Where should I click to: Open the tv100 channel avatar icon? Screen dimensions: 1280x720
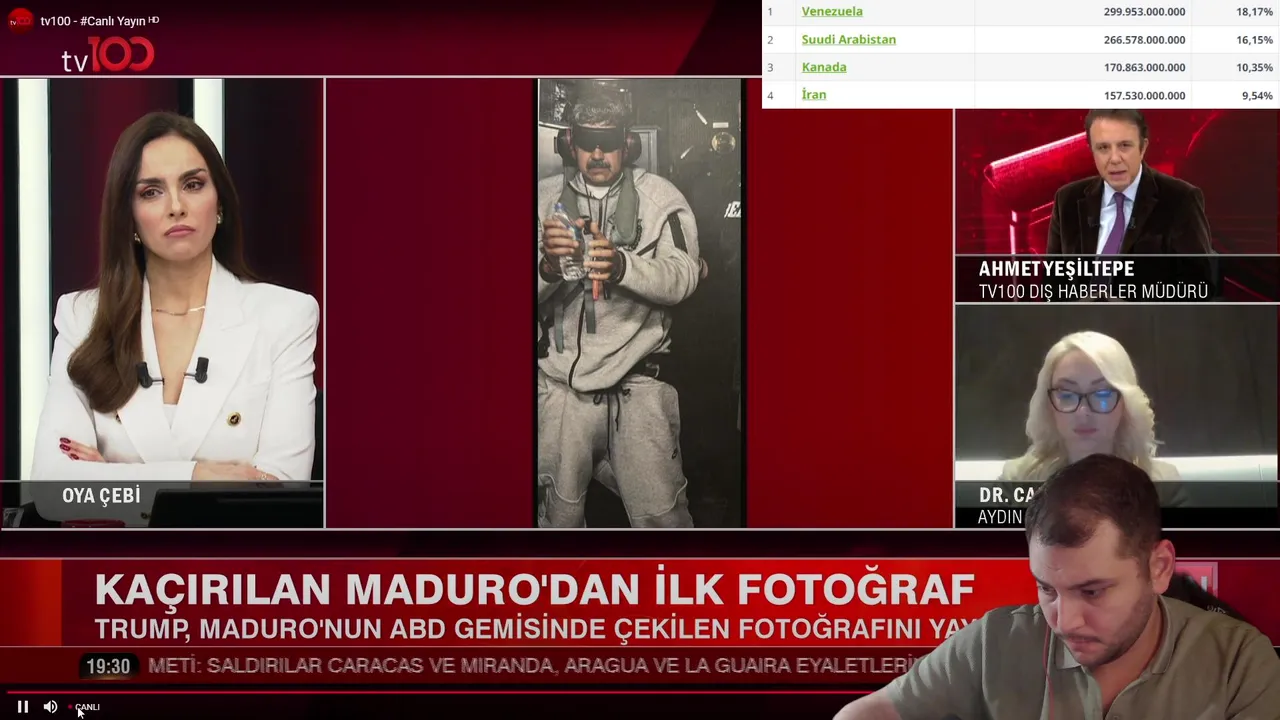[x=20, y=20]
